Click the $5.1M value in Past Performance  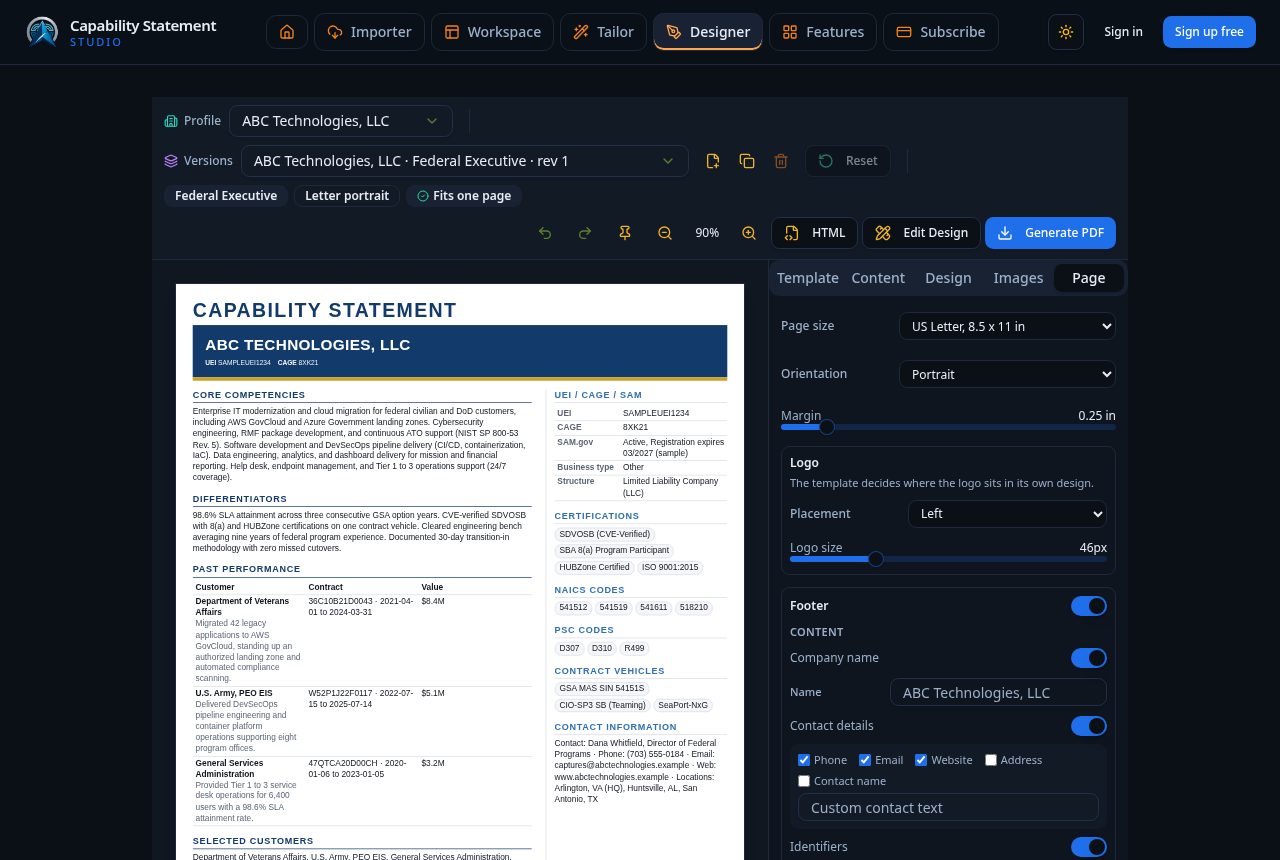coord(433,693)
